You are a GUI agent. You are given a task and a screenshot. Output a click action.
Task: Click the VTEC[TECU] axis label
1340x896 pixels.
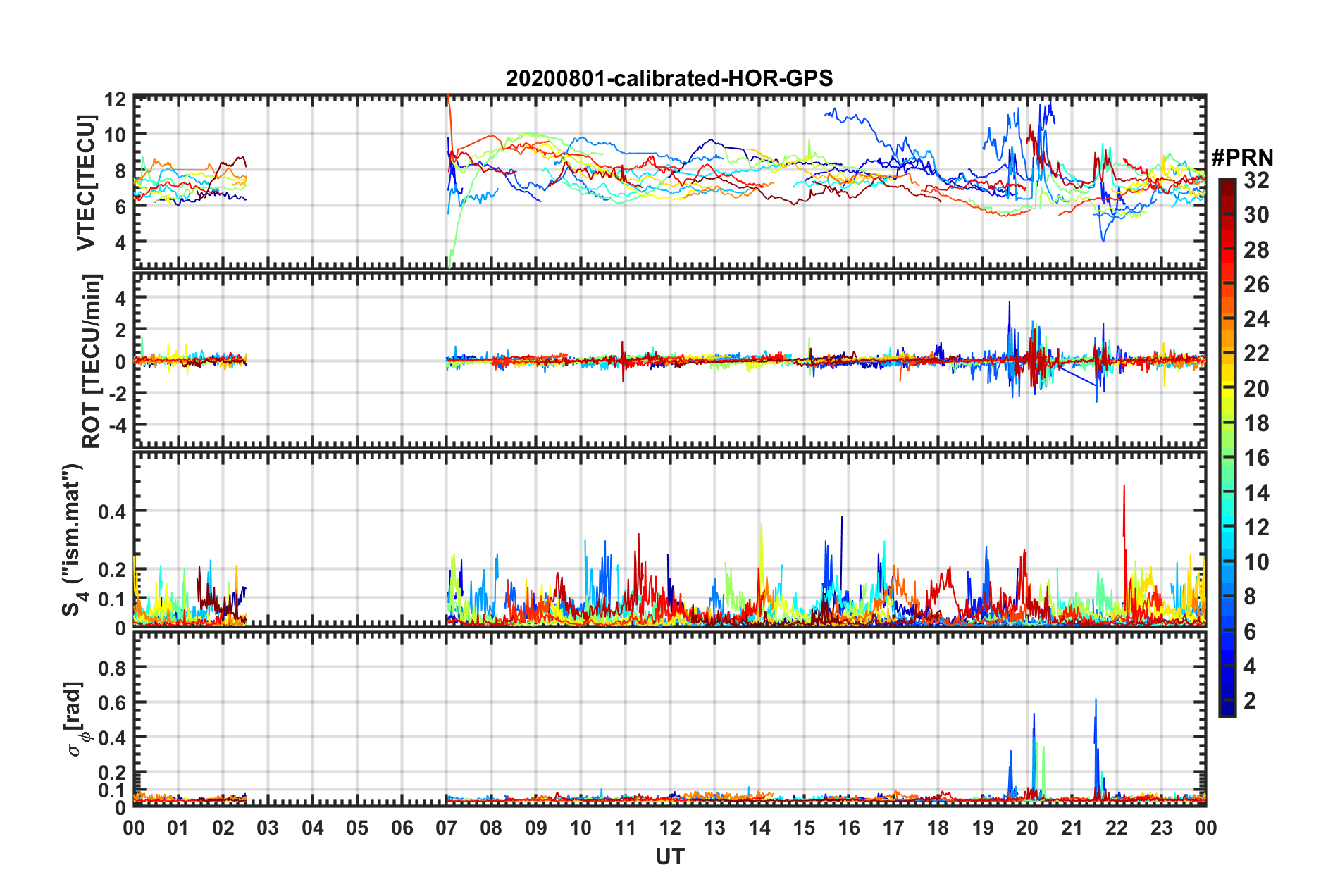click(x=86, y=182)
